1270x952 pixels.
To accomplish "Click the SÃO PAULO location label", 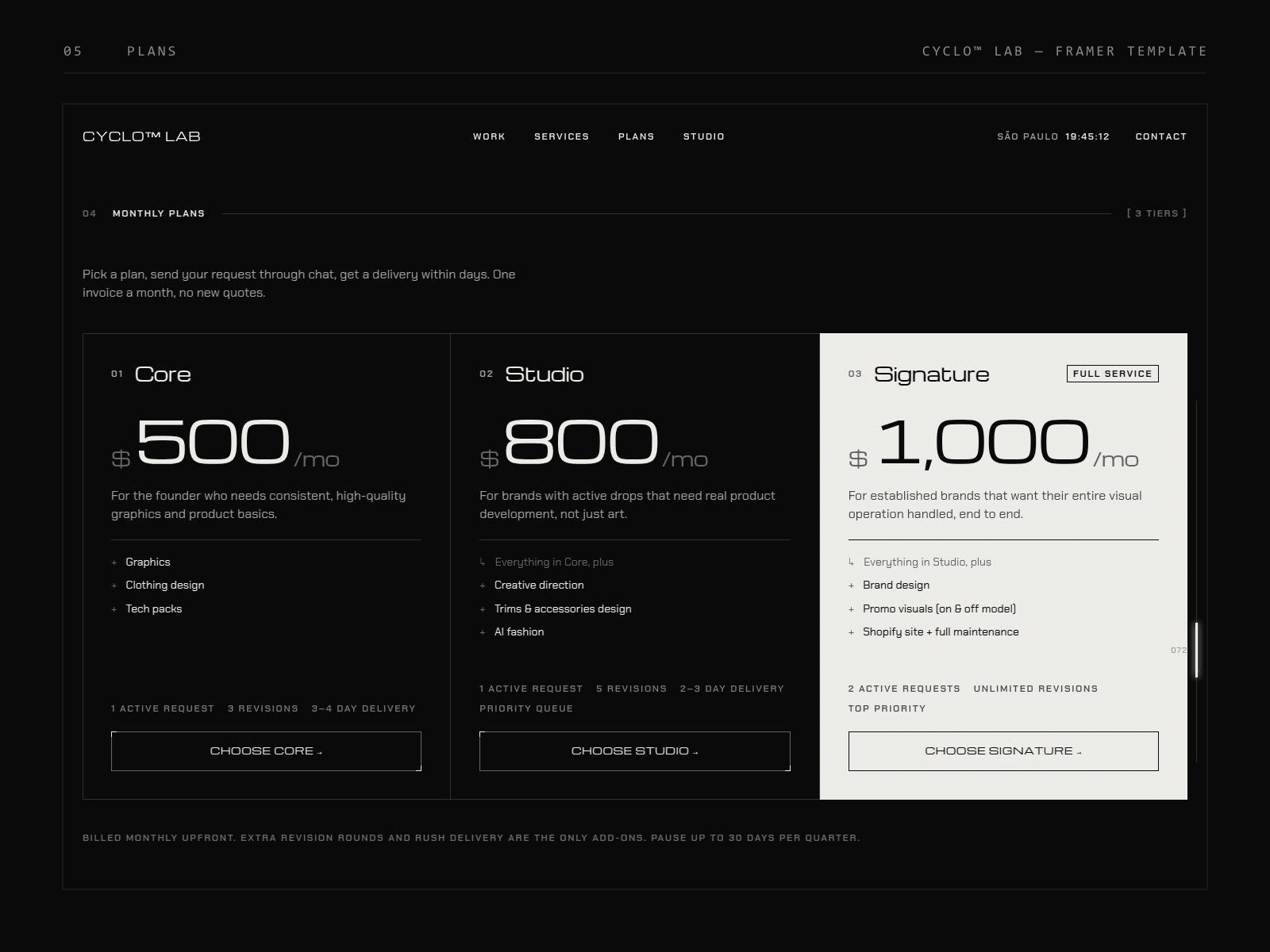I will click(1027, 136).
